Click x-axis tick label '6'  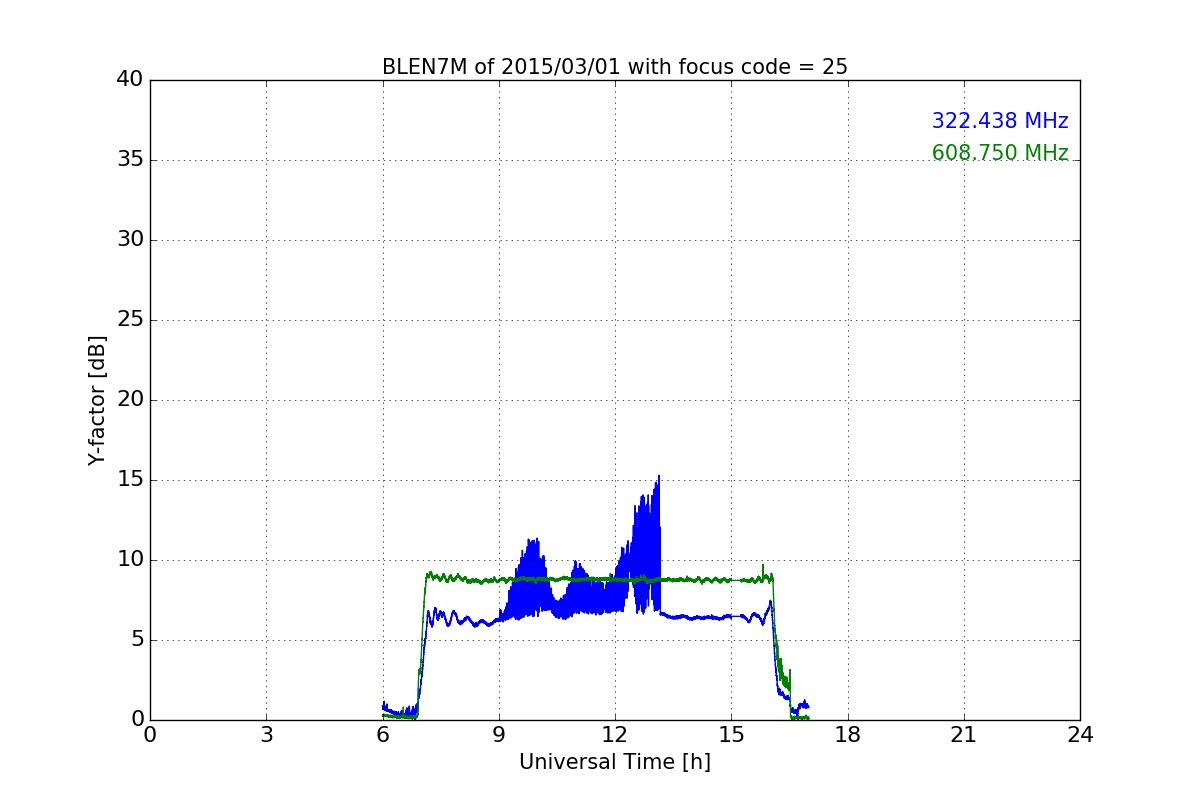[x=383, y=734]
